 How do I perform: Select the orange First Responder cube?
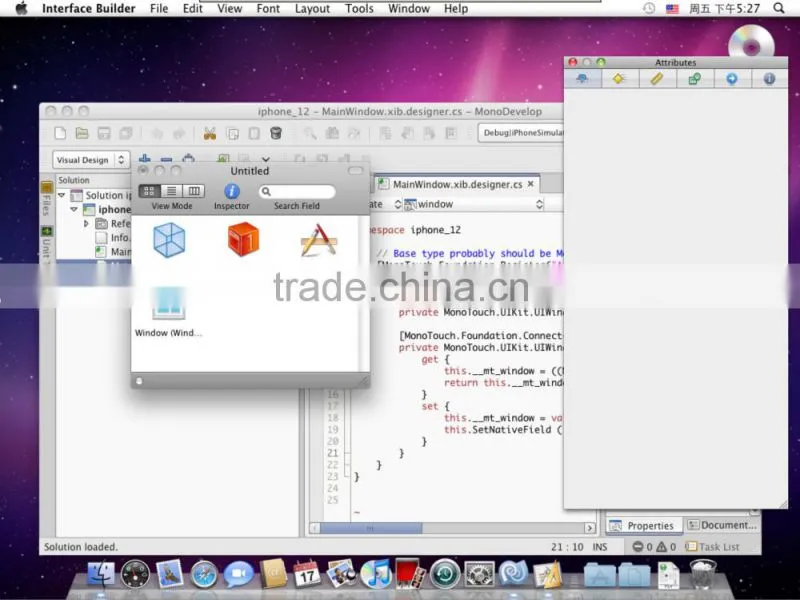(x=243, y=239)
